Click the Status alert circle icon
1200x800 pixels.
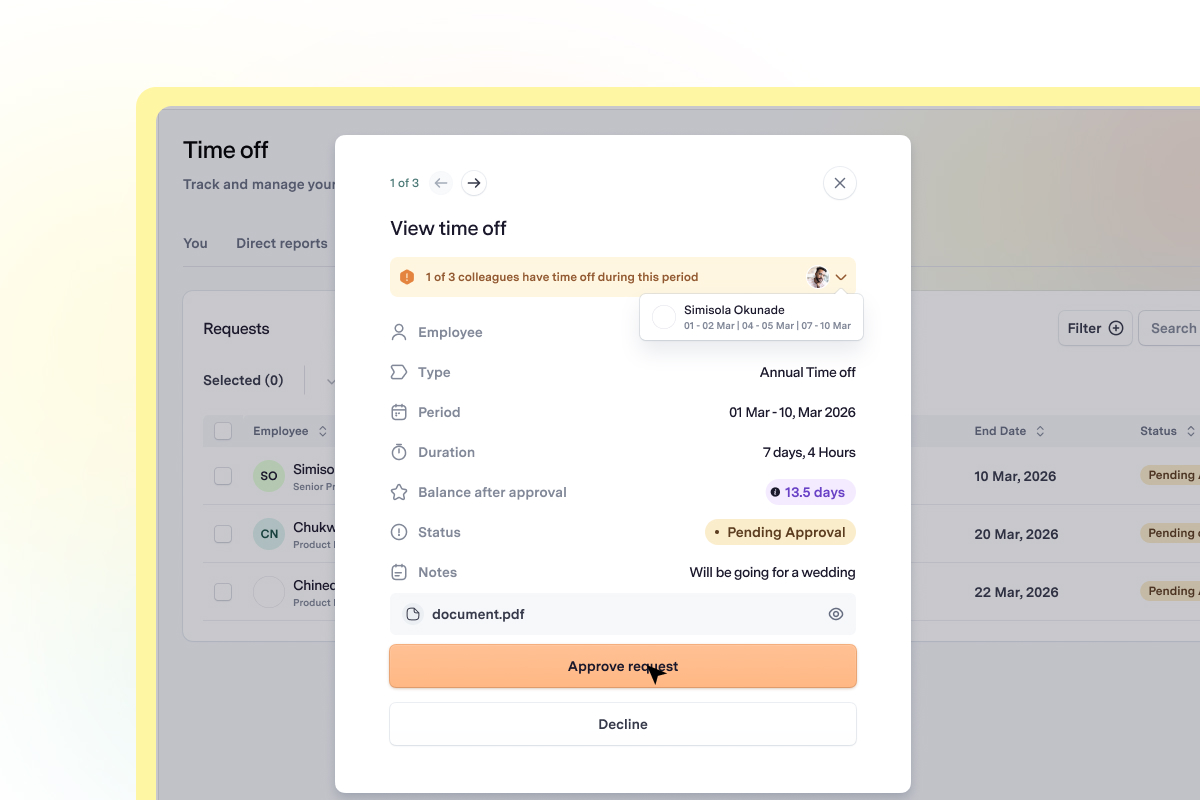[399, 532]
